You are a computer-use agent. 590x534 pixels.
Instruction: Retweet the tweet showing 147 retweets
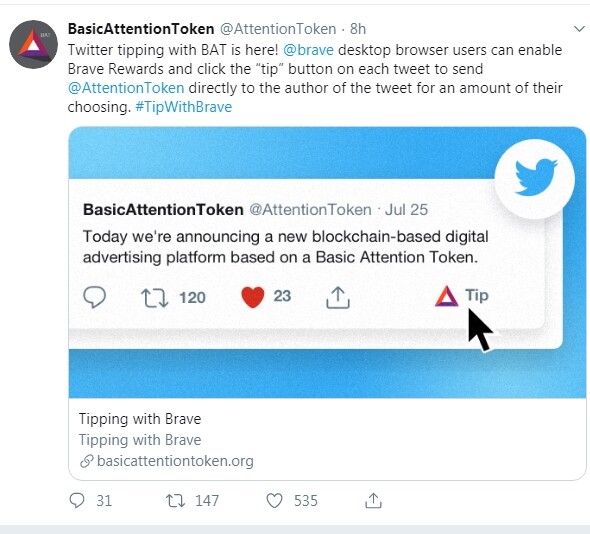[175, 501]
